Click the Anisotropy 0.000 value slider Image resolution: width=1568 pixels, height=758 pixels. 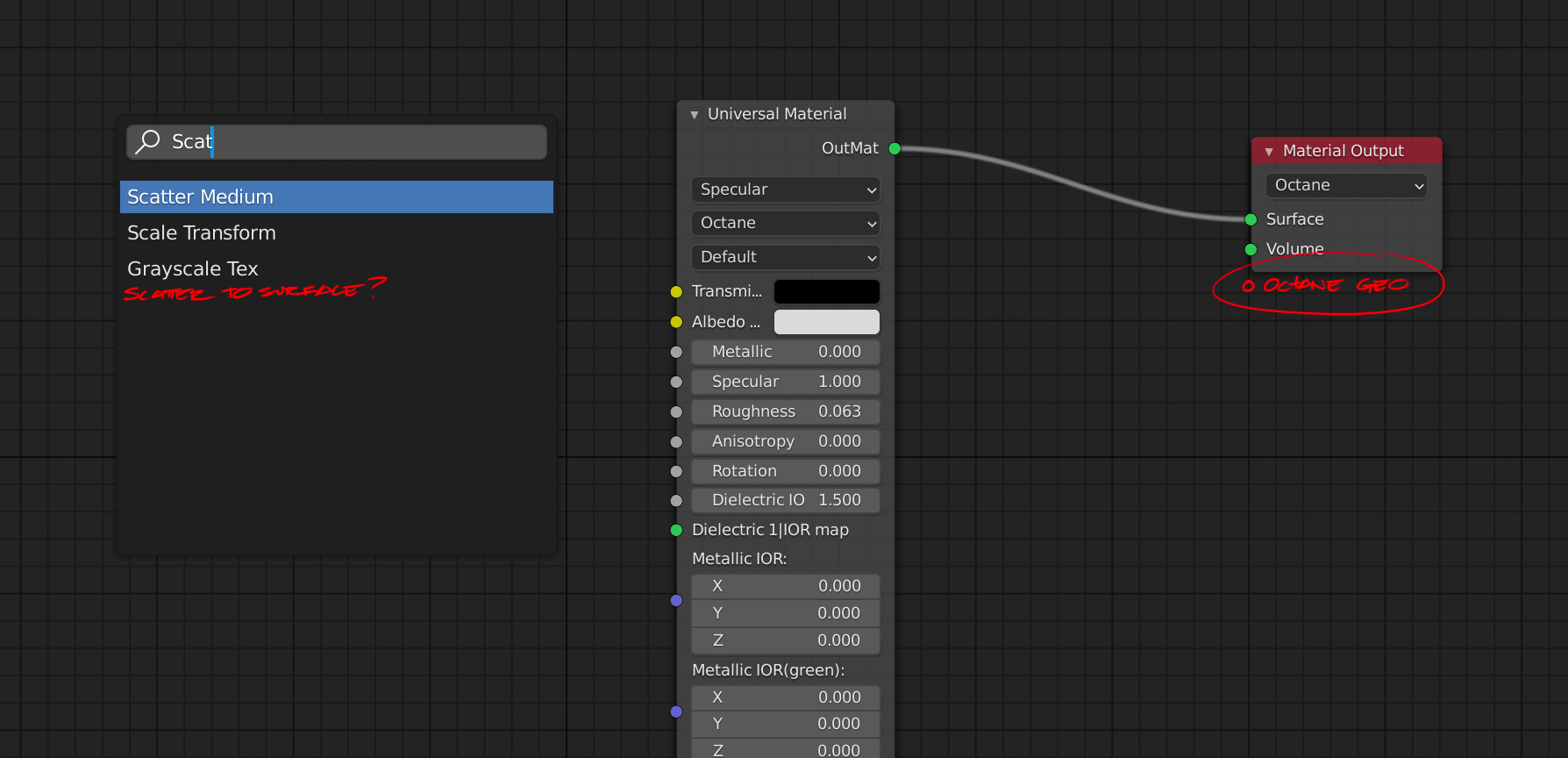click(x=786, y=441)
